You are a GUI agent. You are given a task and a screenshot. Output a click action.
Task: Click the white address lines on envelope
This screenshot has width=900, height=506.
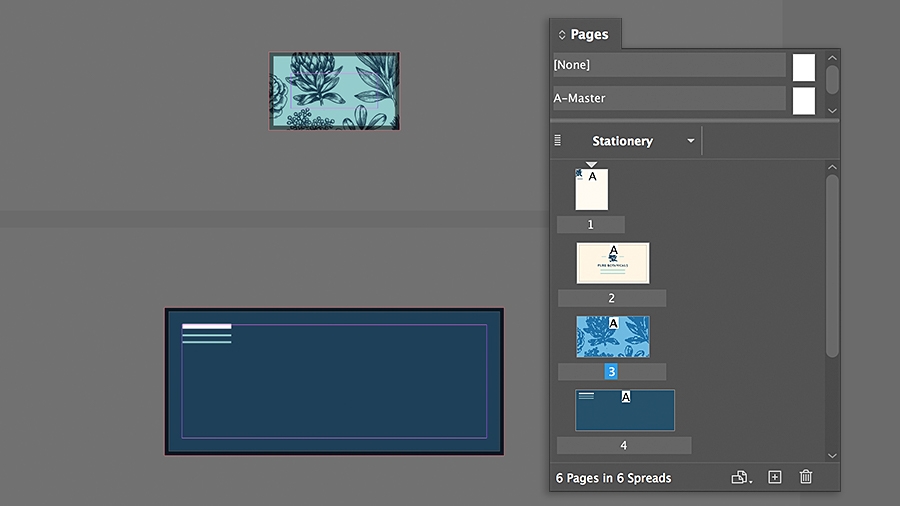click(x=207, y=334)
